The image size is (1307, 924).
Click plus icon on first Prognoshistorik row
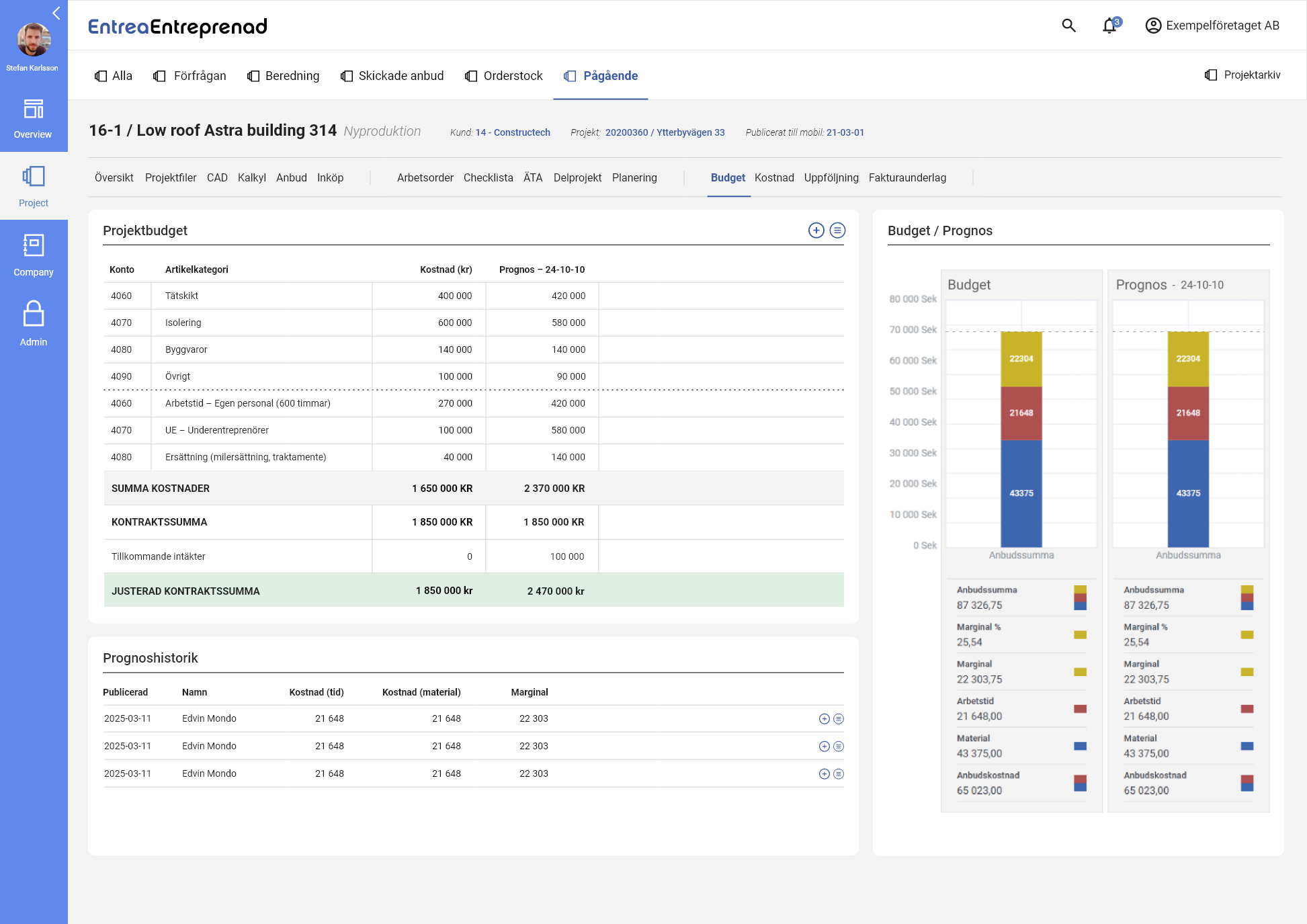pyautogui.click(x=824, y=719)
